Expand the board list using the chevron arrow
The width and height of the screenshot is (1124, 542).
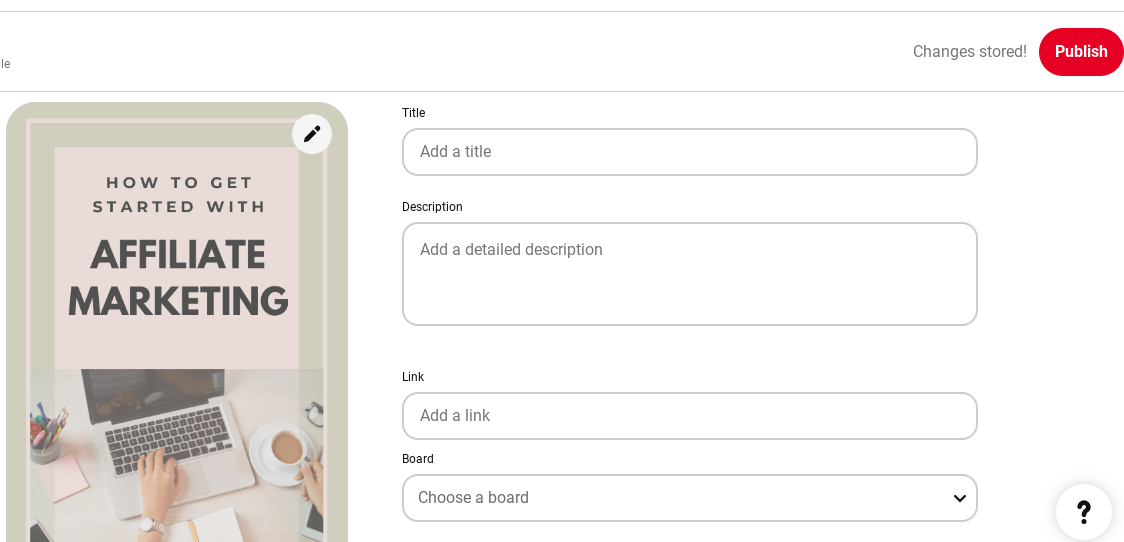pos(959,498)
